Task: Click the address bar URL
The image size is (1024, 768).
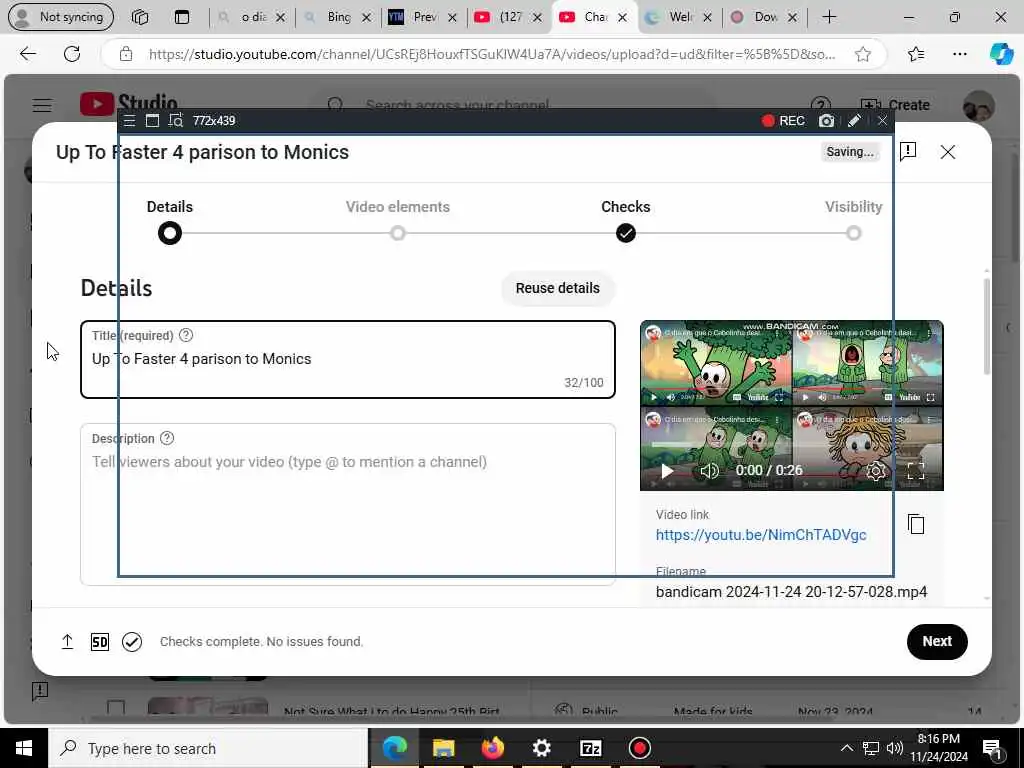Action: pos(492,54)
